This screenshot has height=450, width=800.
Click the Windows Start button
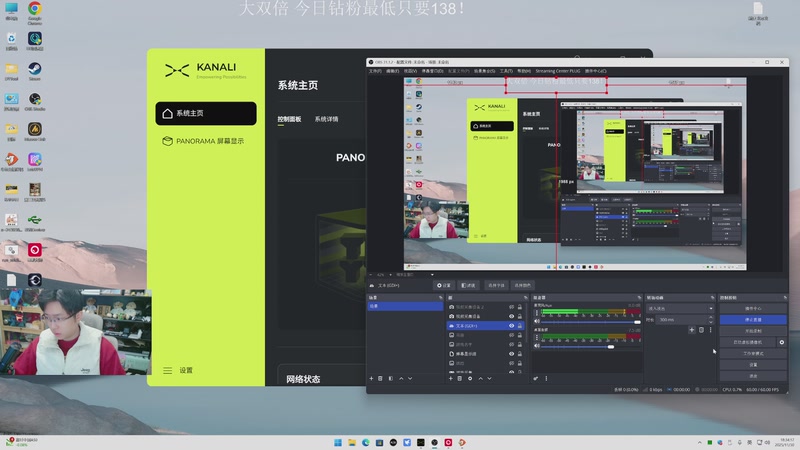(x=338, y=442)
